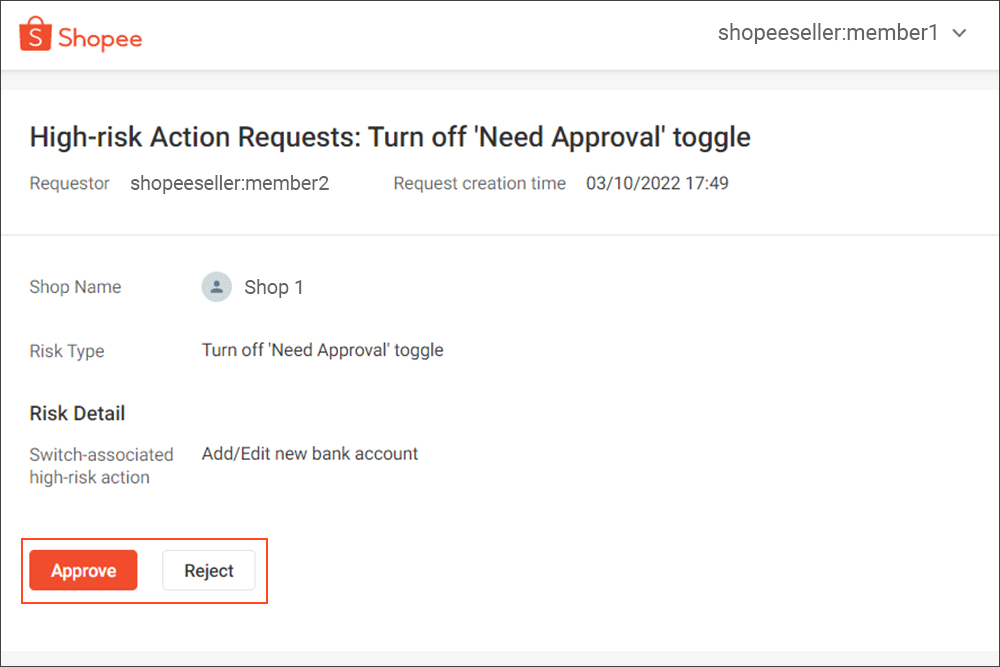Approve the high-risk action request

click(x=83, y=570)
